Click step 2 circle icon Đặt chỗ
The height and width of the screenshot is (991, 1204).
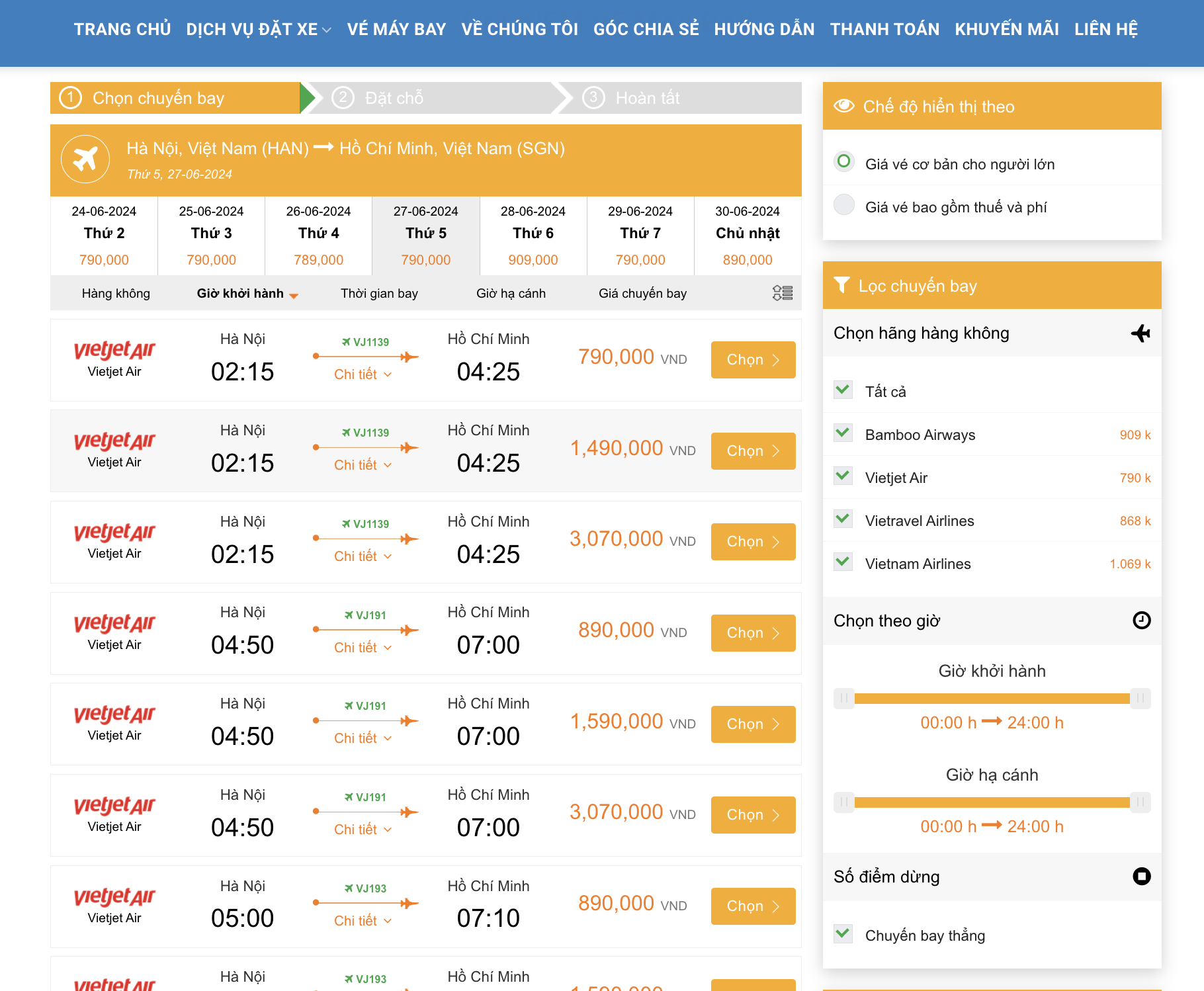[x=343, y=98]
